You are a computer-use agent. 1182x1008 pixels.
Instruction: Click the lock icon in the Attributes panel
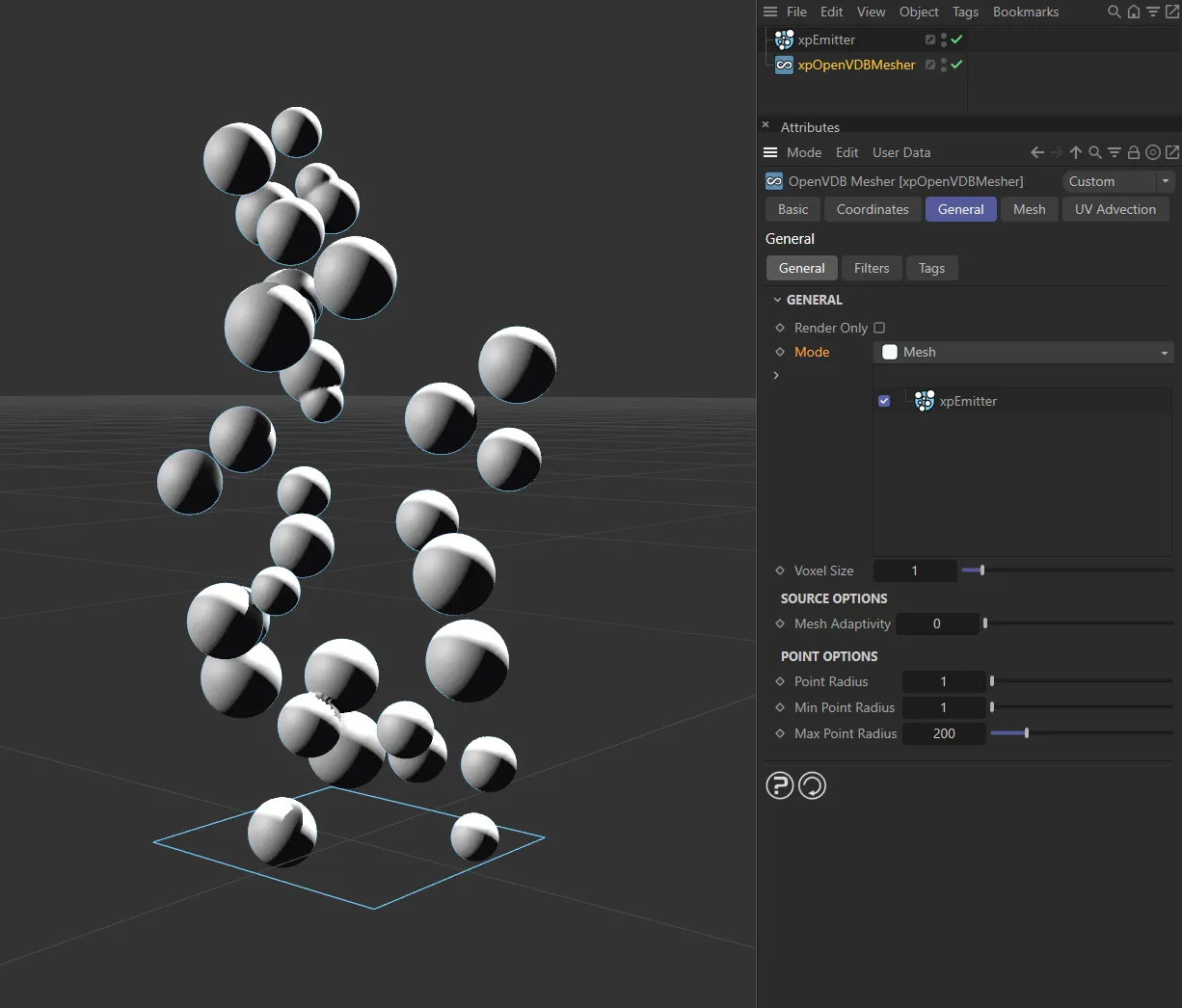coord(1134,152)
